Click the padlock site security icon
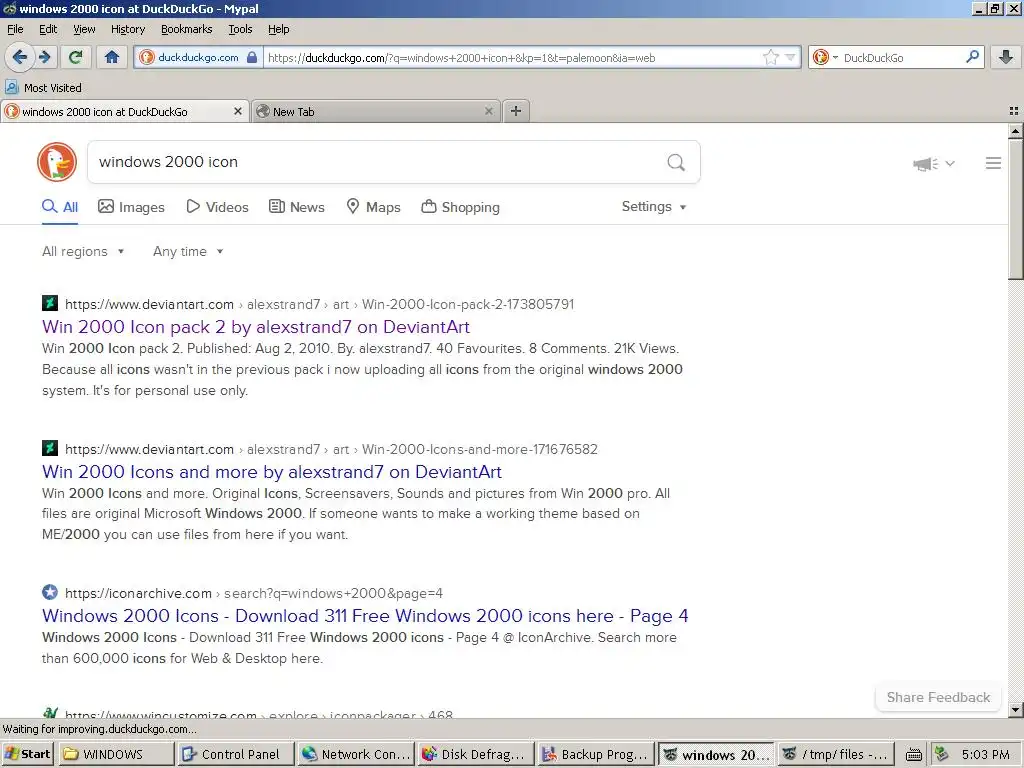This screenshot has width=1024, height=768. click(252, 57)
